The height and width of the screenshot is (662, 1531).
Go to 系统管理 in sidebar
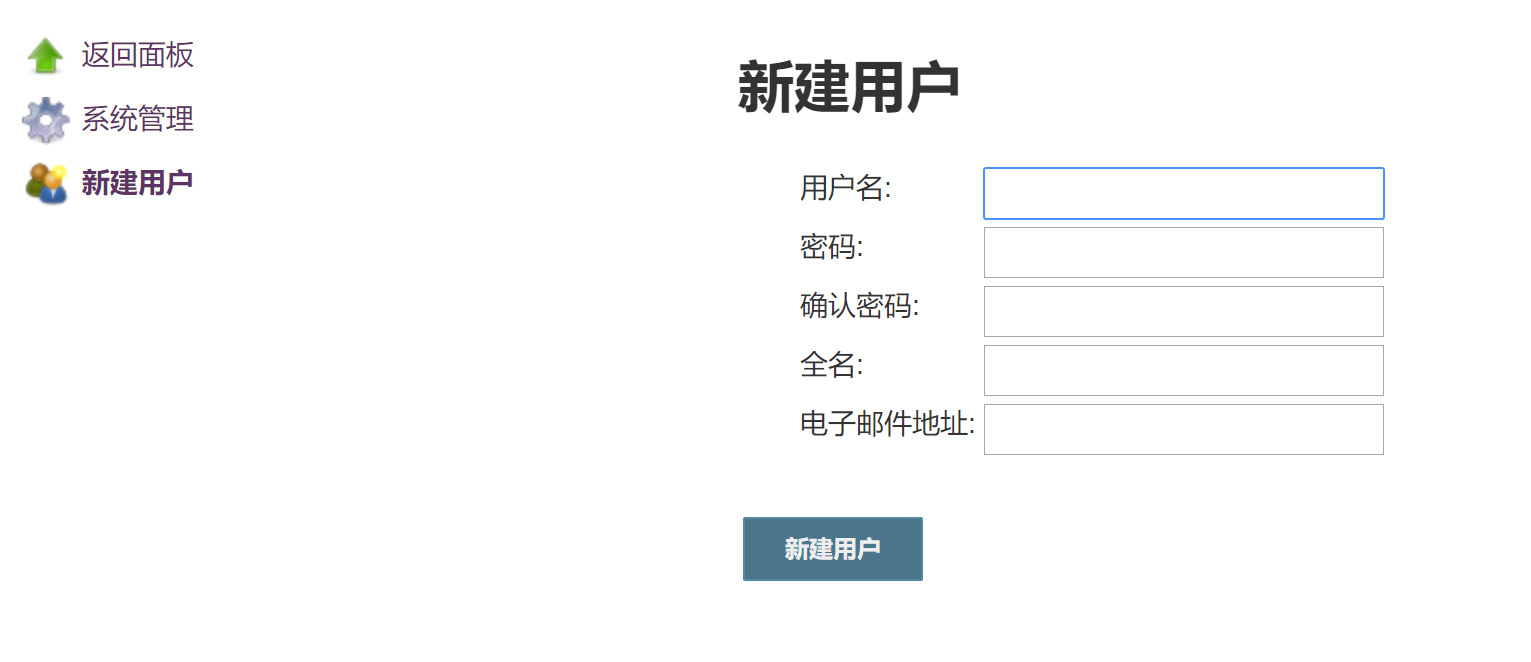click(x=137, y=120)
